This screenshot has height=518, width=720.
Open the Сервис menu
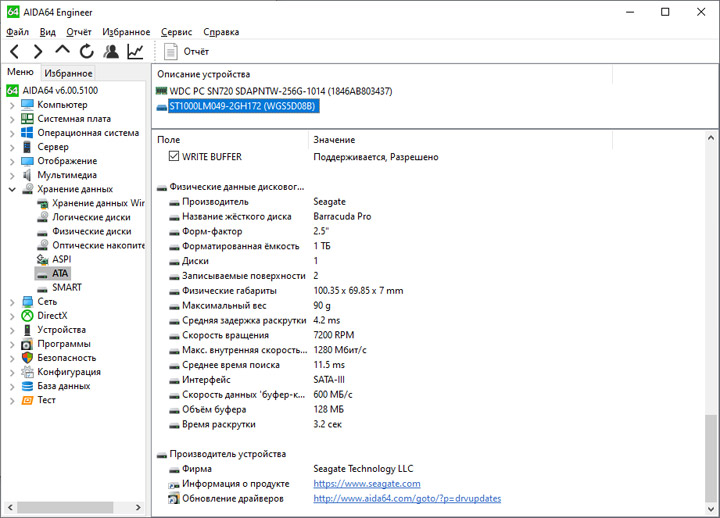click(x=176, y=32)
